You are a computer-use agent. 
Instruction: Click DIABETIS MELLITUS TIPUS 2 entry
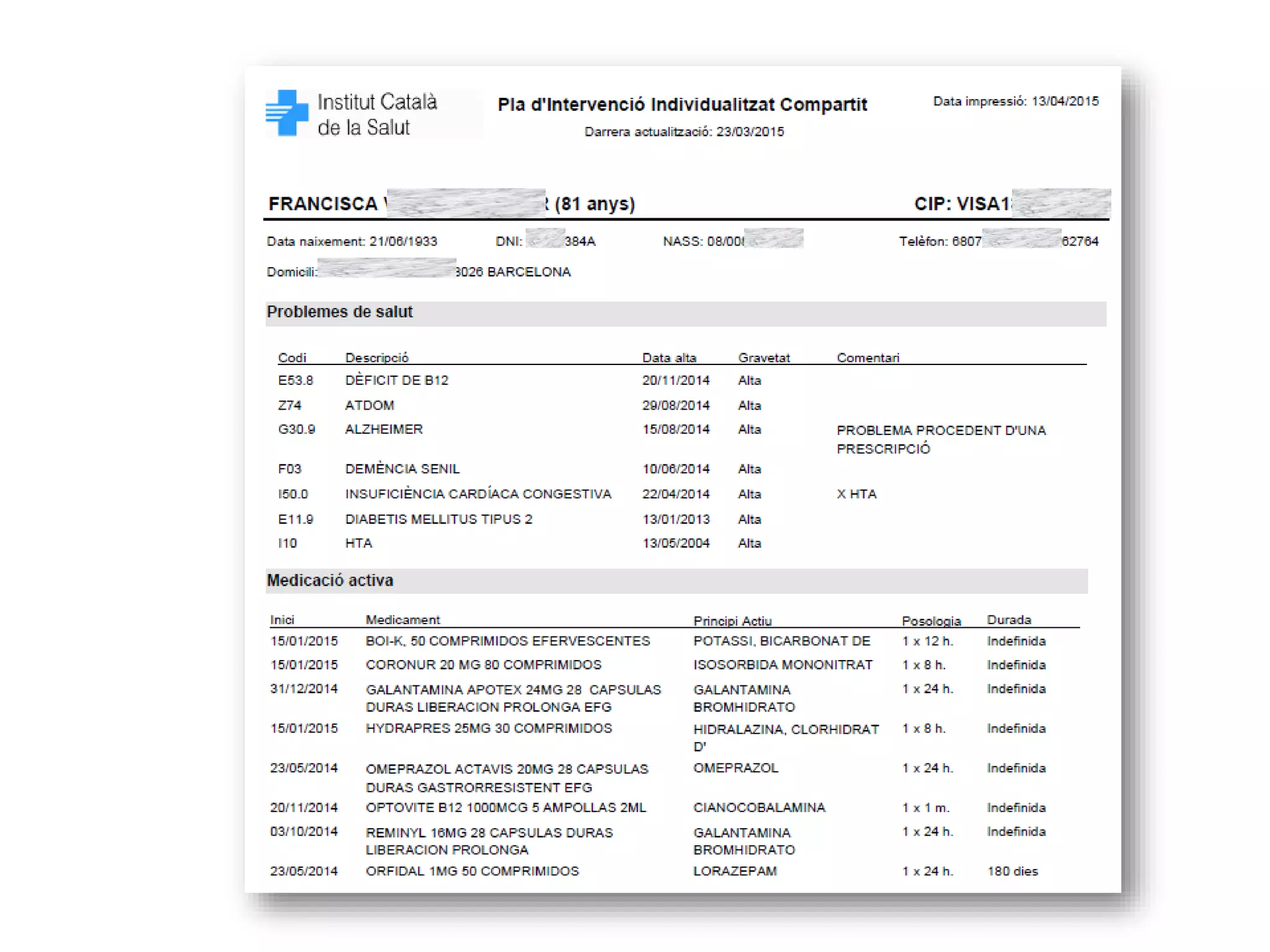(x=438, y=519)
